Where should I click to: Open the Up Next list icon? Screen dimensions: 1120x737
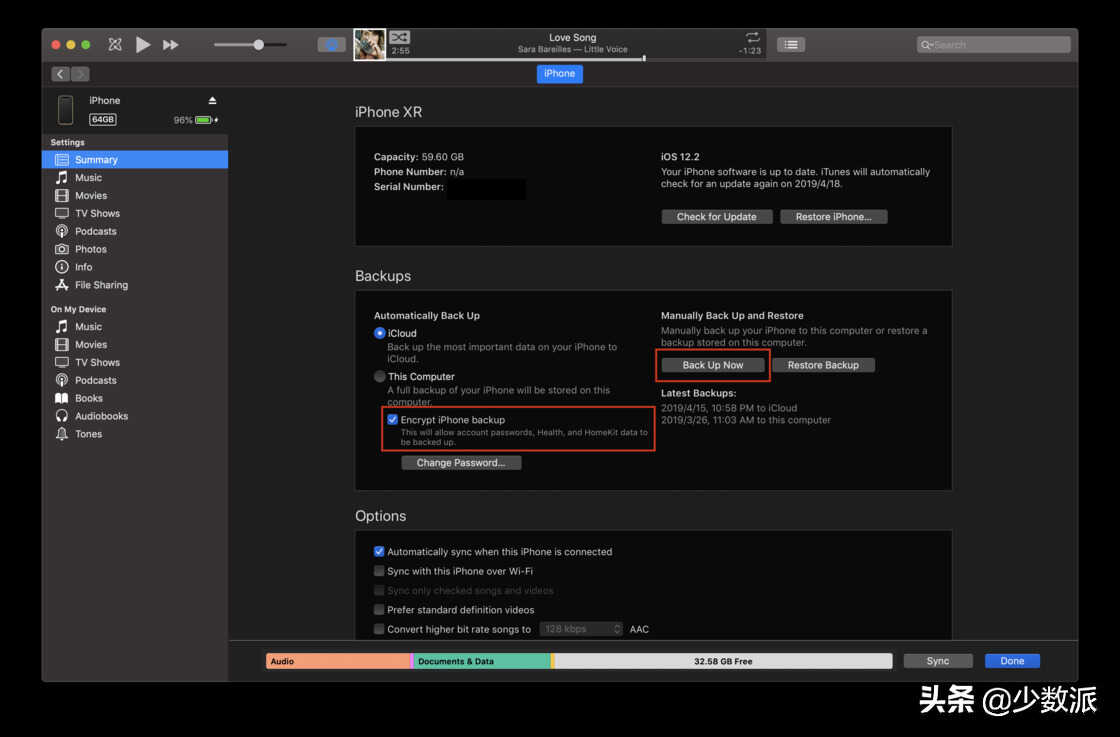click(791, 44)
